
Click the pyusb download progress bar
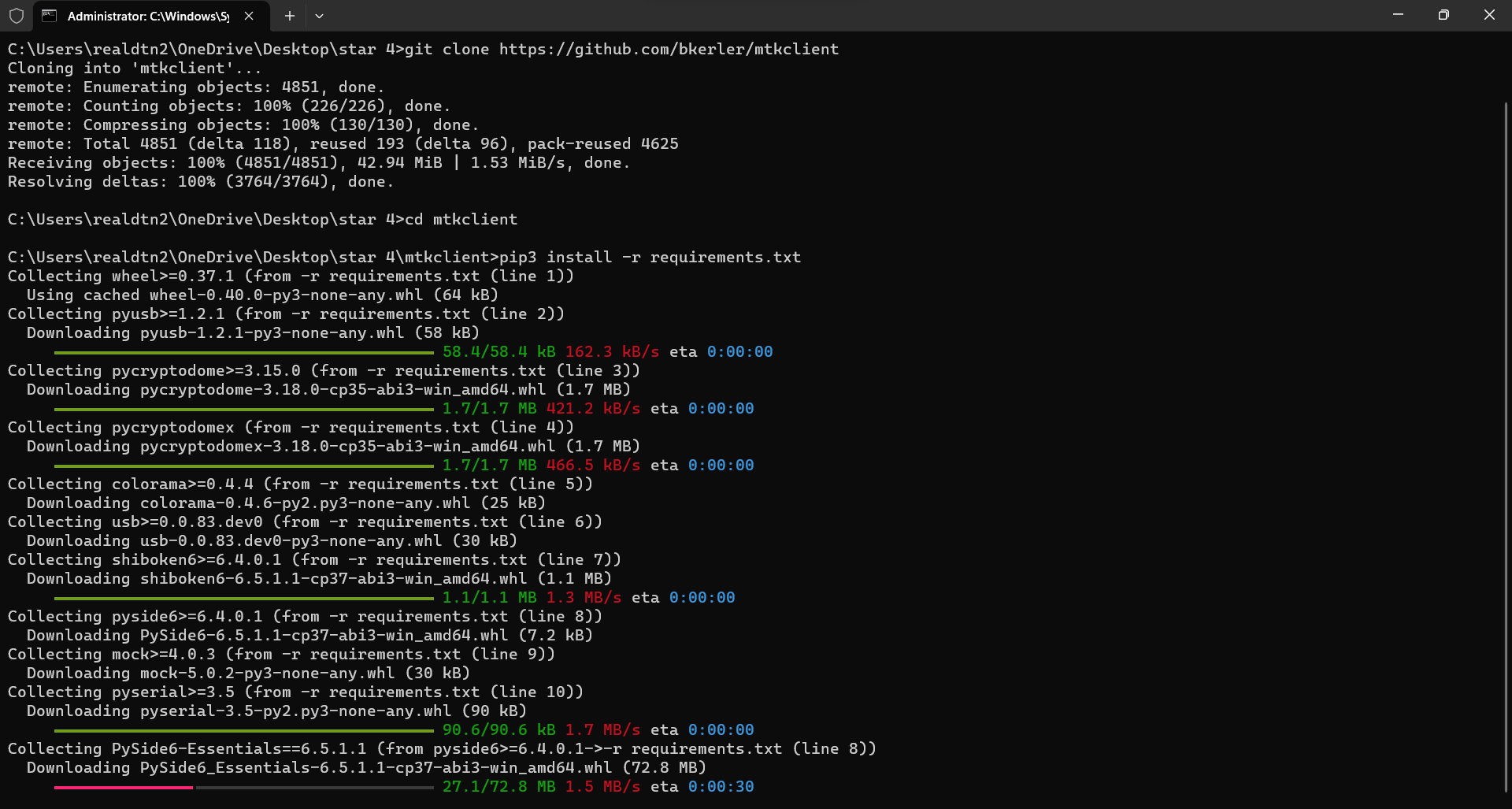244,352
